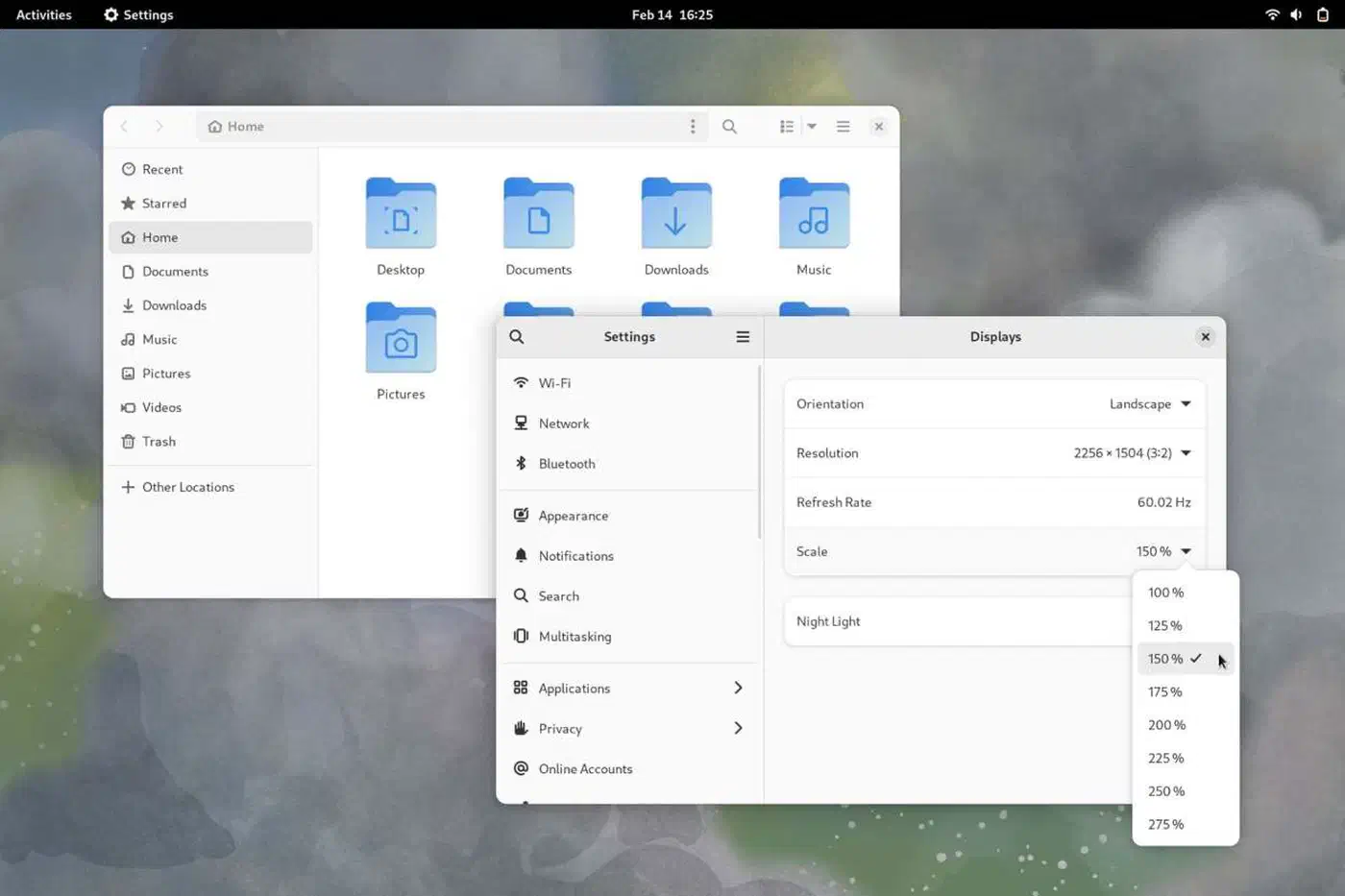Screen dimensions: 1345x896
Task: Select Starred in Files sidebar
Action: [x=210, y=204]
